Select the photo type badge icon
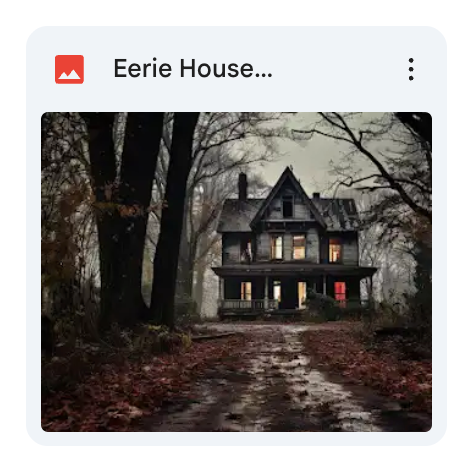Screen dimensions: 464x468 click(x=69, y=69)
